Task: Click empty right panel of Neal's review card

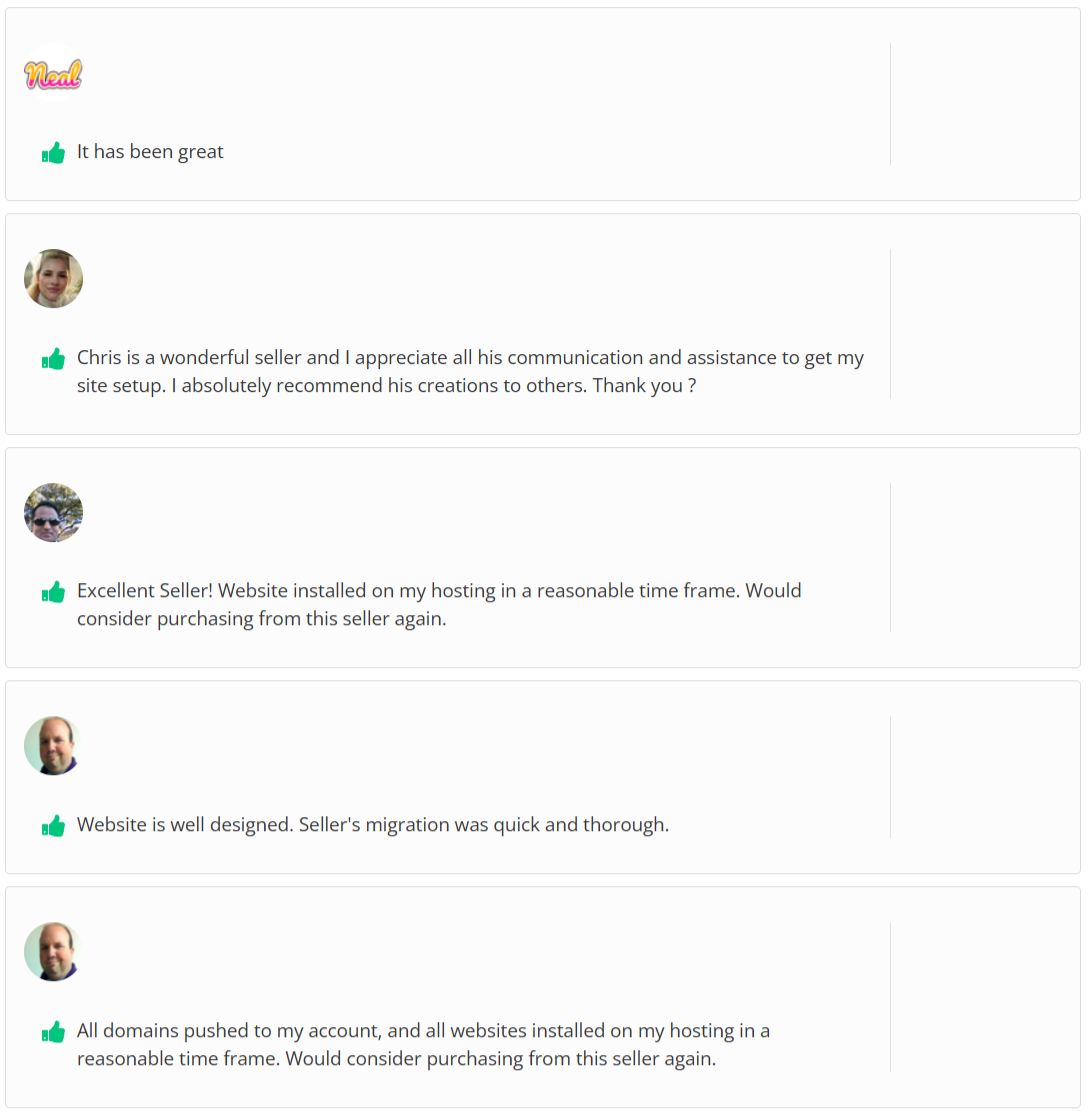Action: click(x=984, y=104)
